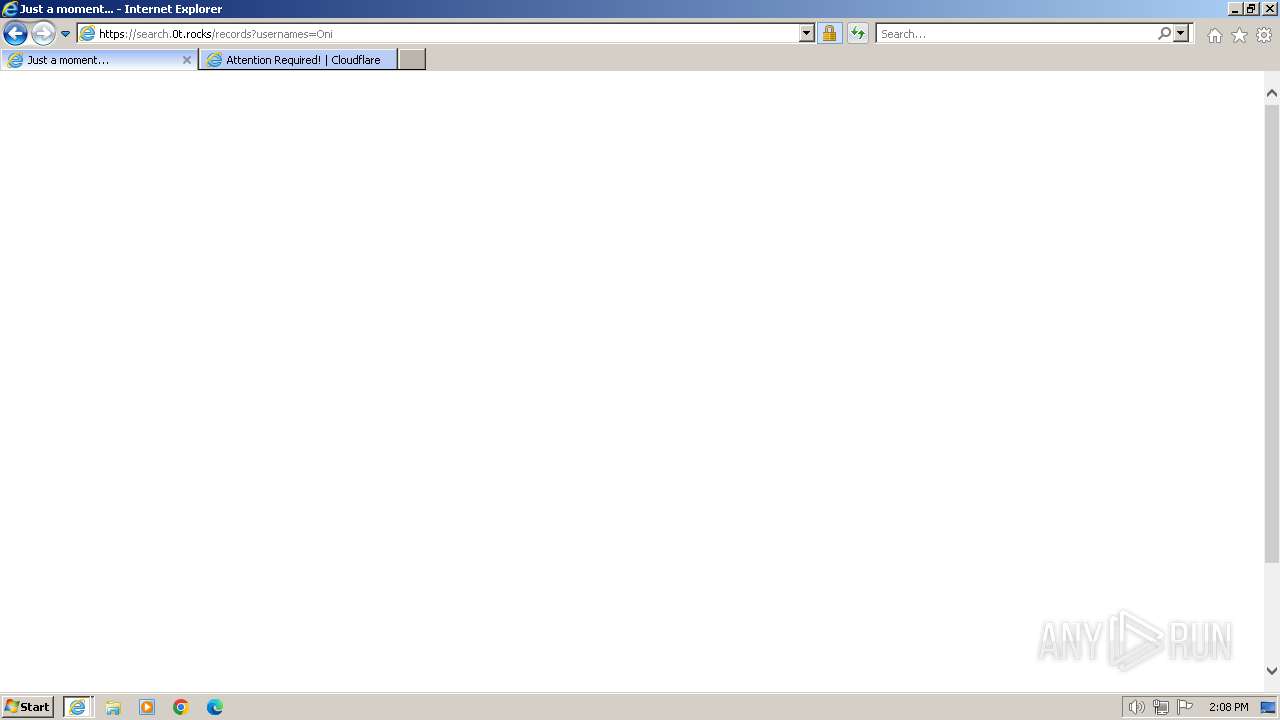Click Internet Explorer in the taskbar
Viewport: 1280px width, 720px height.
coord(78,707)
